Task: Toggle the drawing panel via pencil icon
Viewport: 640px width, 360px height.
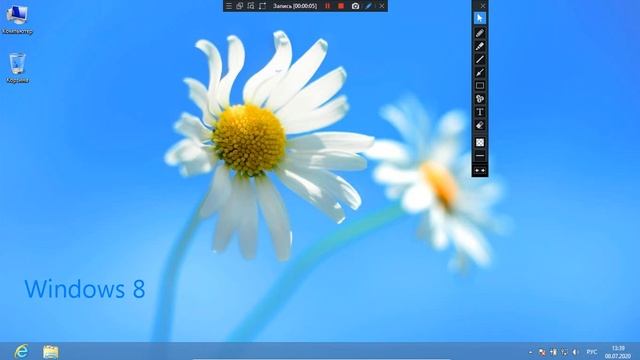Action: [x=369, y=6]
